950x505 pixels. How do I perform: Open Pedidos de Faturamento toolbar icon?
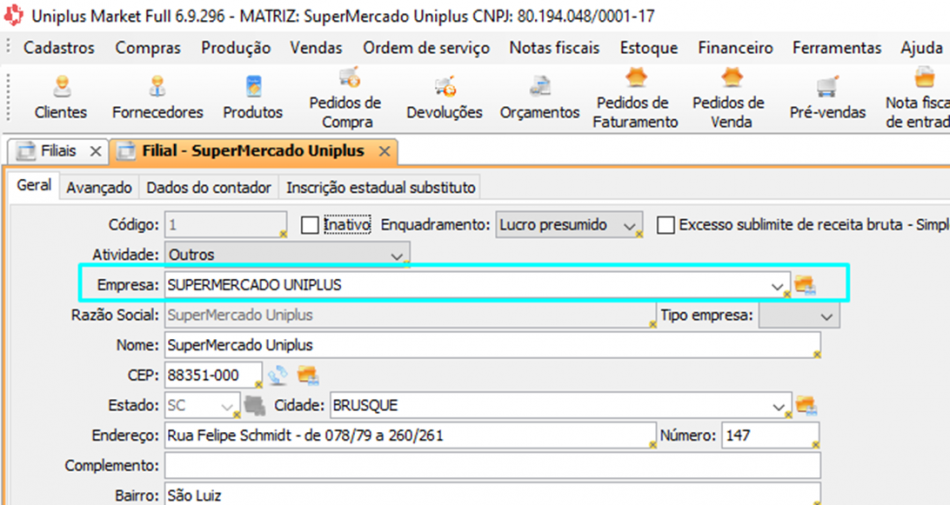(x=635, y=99)
